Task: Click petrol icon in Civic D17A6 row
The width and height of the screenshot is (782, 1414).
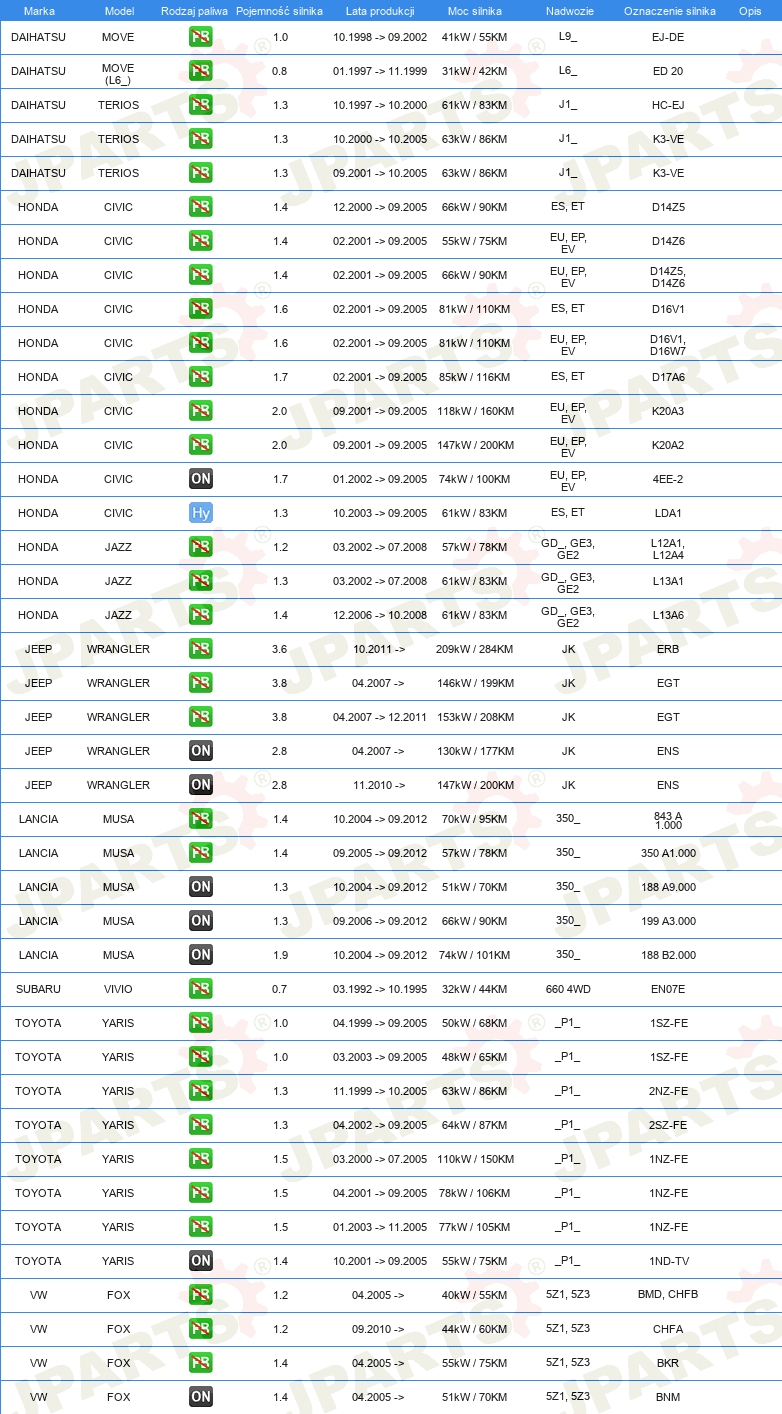Action: [201, 377]
